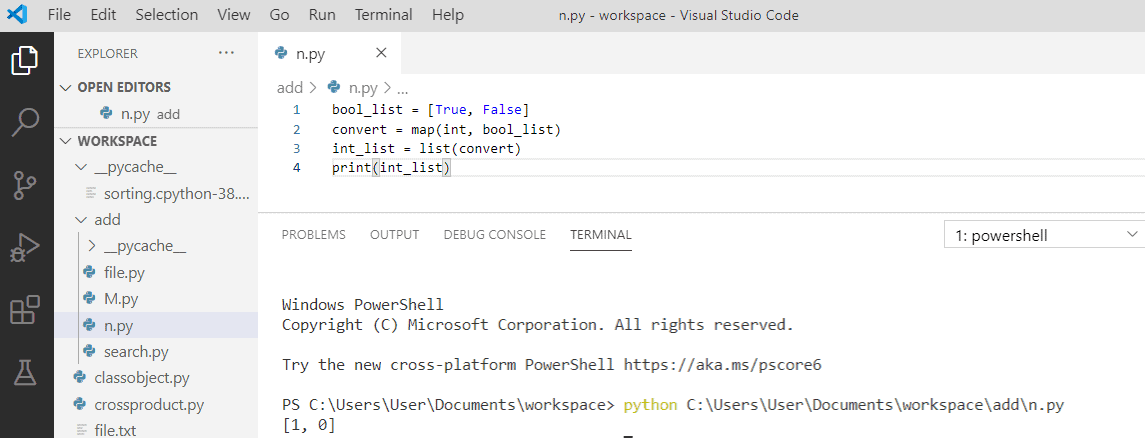Screen dimensions: 1145x438
Task: Open Explorer more actions ellipsis
Action: pyautogui.click(x=226, y=53)
